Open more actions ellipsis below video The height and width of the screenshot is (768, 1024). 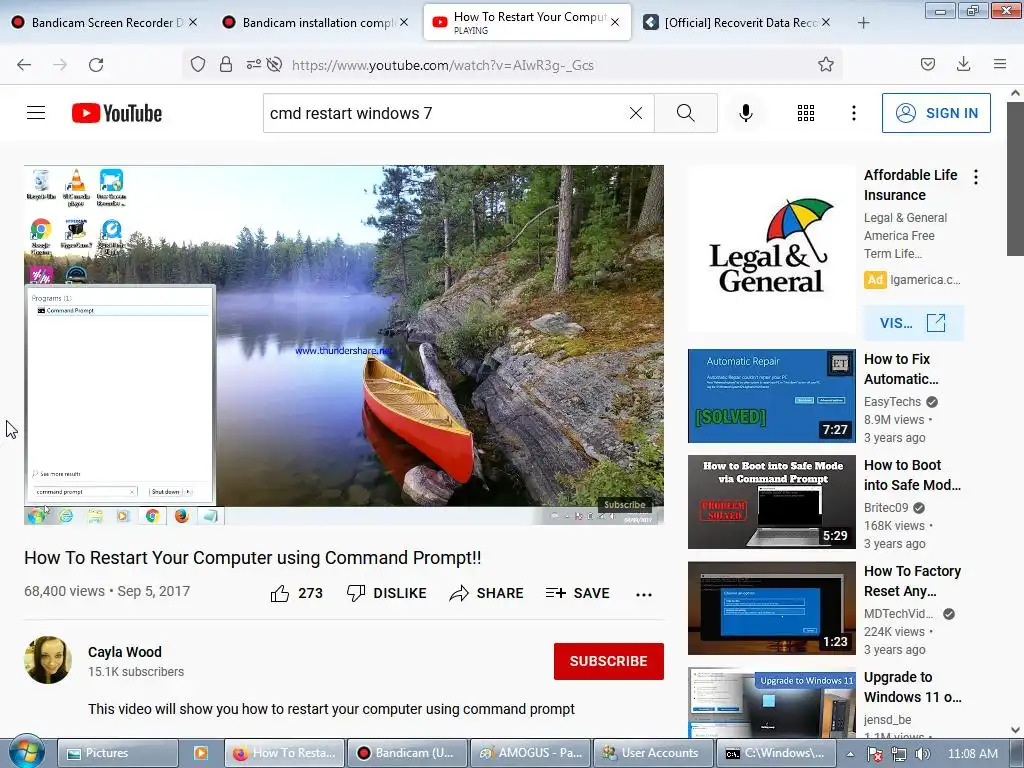pos(644,594)
